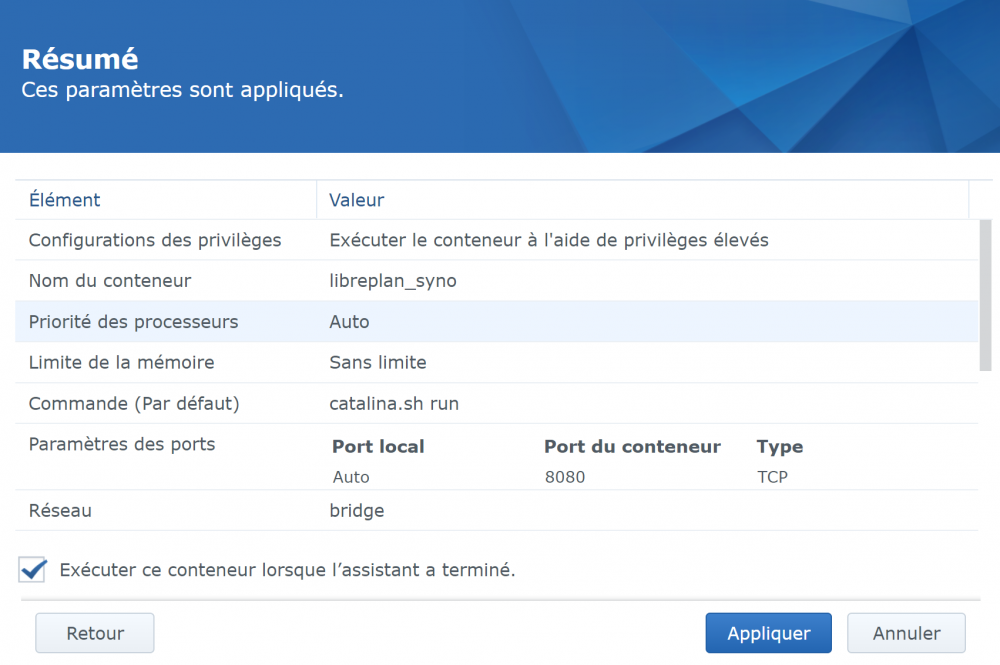Click the Port du conteneur sub-header

(632, 447)
